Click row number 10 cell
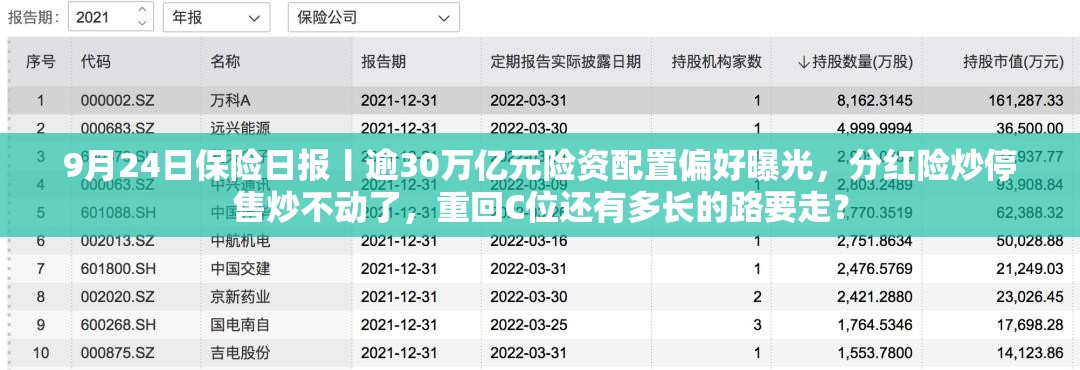This screenshot has height=370, width=1080. [41, 353]
